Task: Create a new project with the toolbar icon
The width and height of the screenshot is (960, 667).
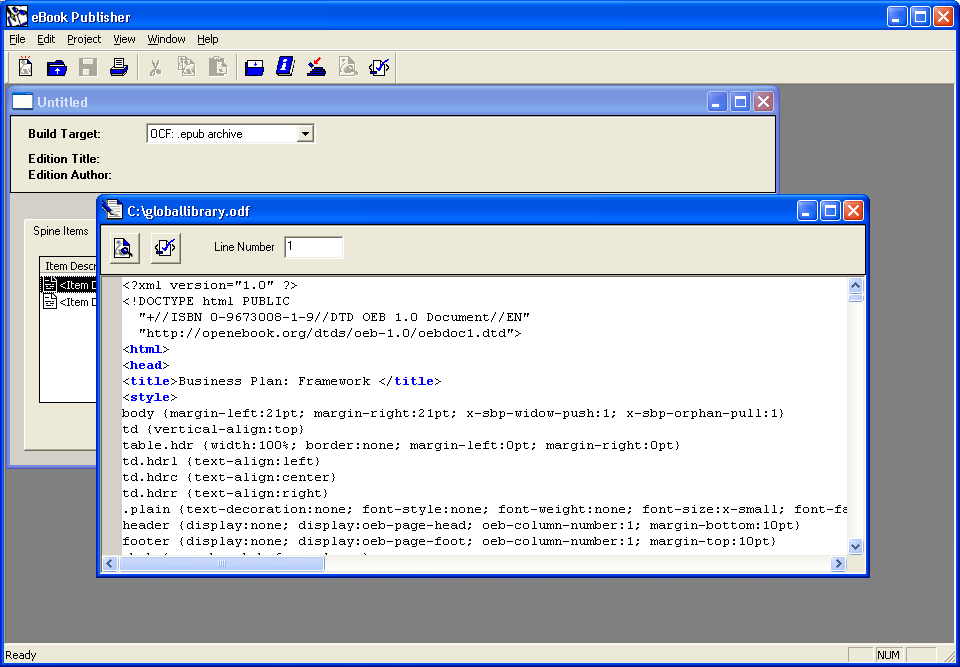Action: tap(26, 66)
